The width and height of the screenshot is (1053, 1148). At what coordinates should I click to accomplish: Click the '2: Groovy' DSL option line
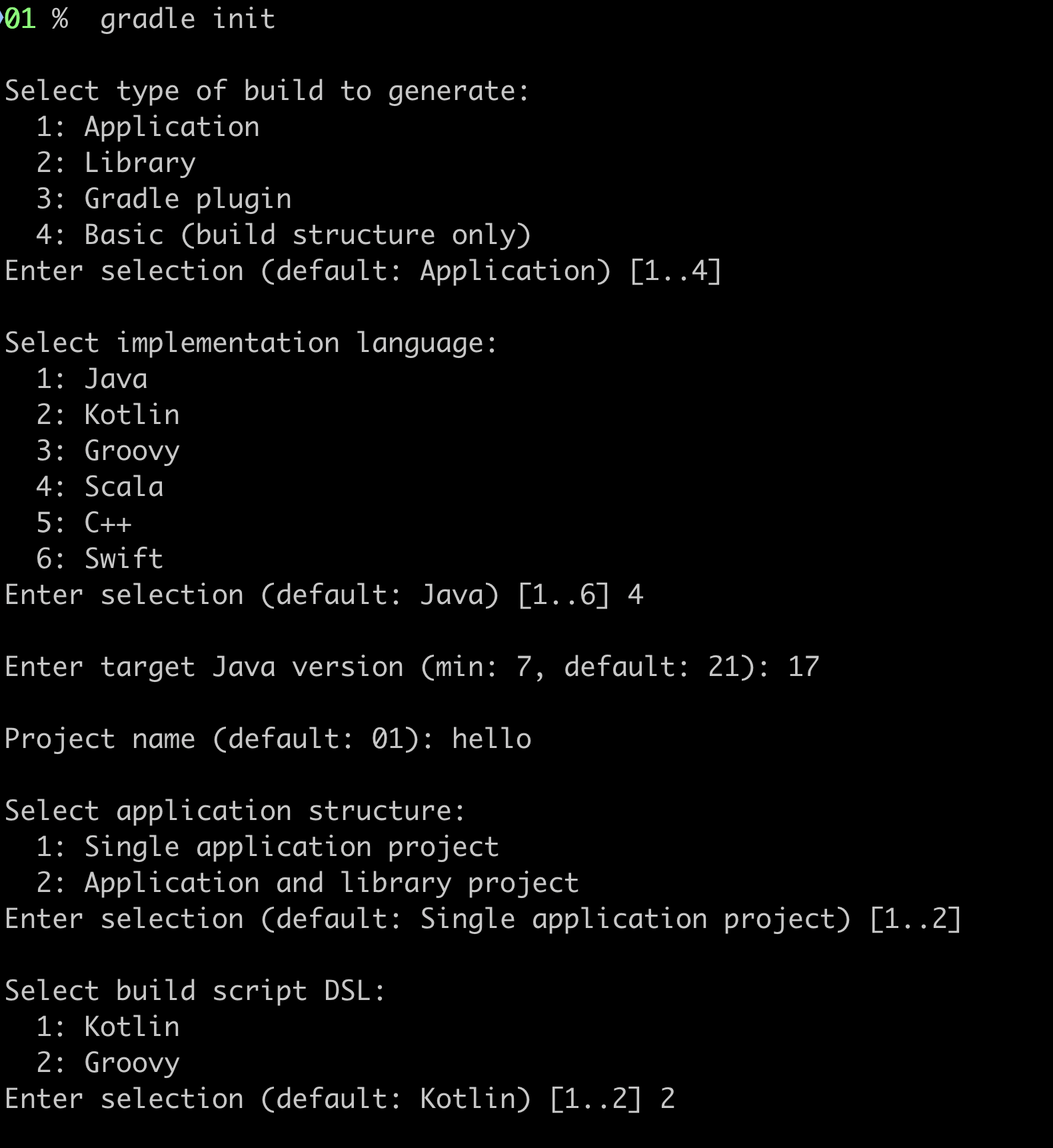pos(108,1063)
